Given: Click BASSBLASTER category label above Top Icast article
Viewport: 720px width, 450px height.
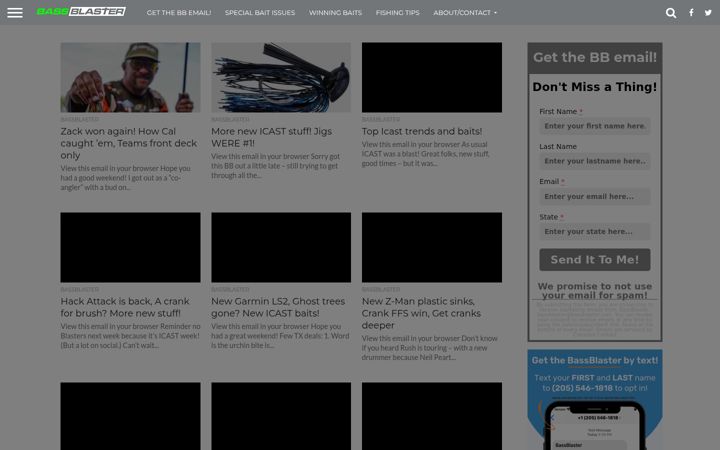Looking at the screenshot, I should pos(381,119).
